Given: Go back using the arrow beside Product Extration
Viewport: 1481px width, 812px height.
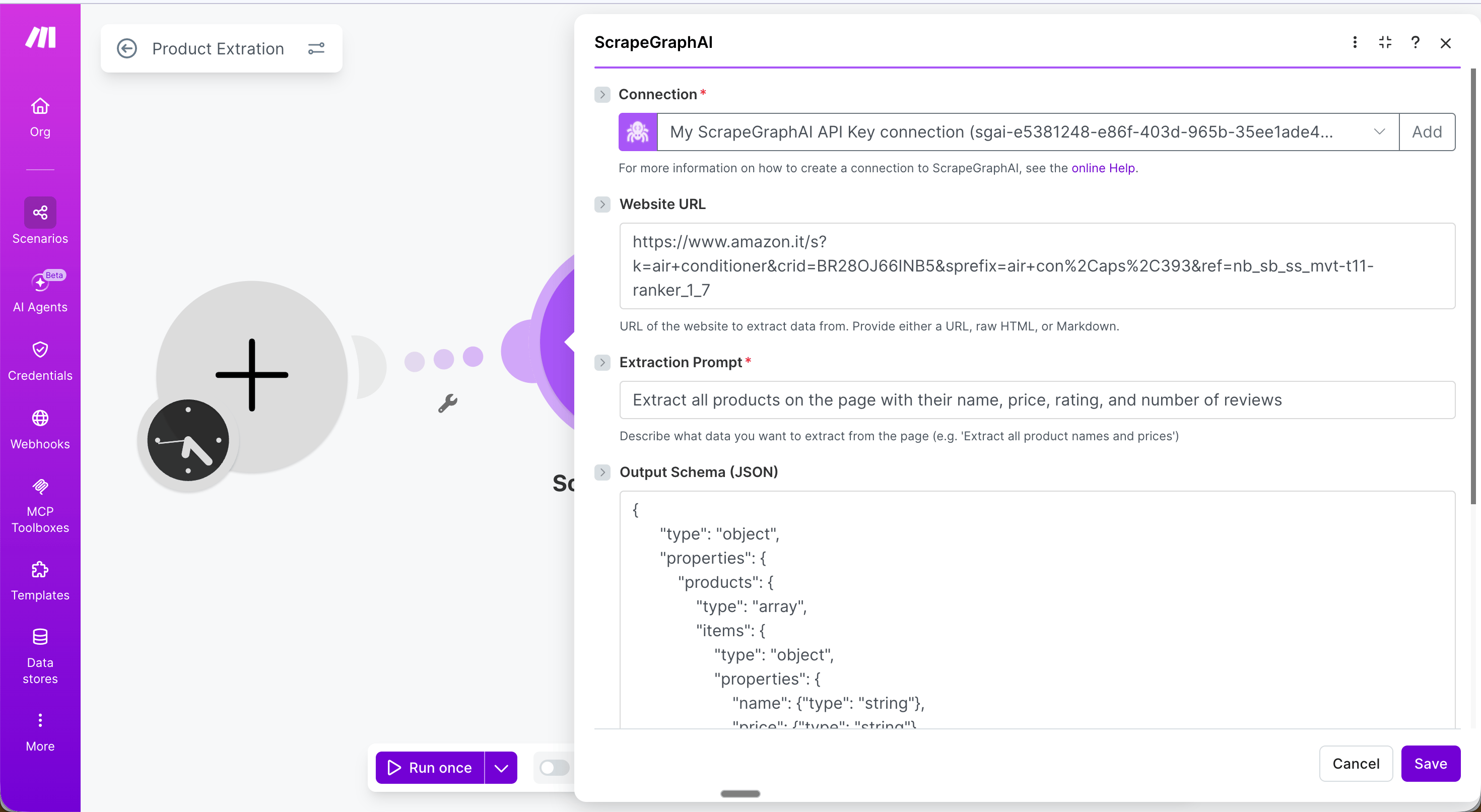Looking at the screenshot, I should pos(126,48).
